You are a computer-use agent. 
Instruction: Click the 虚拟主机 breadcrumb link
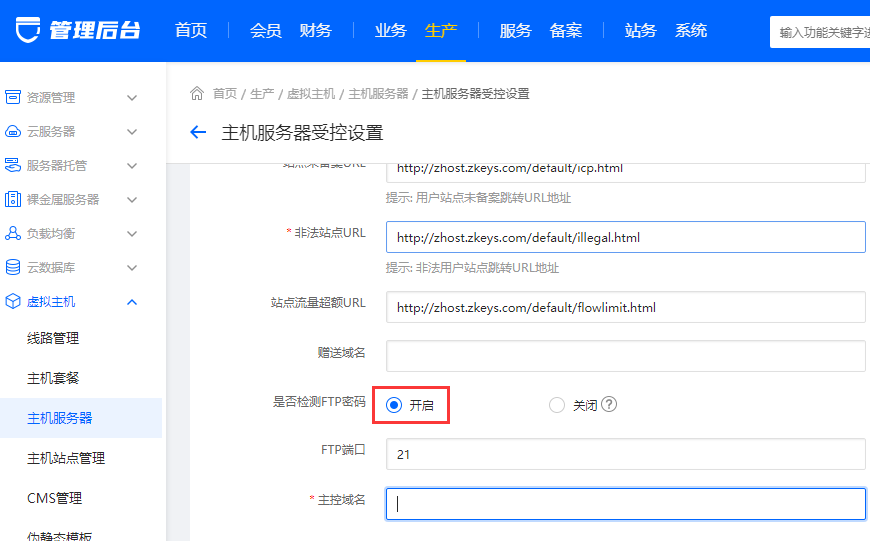311,94
